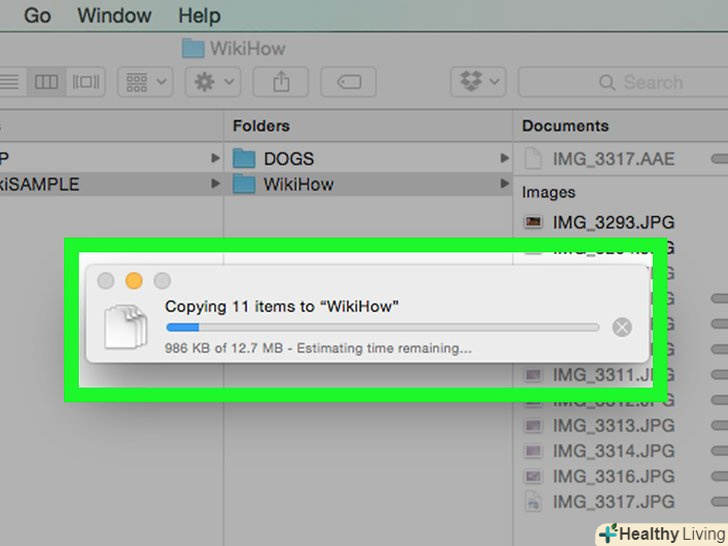
Task: Click the Folders column header
Action: 261,126
